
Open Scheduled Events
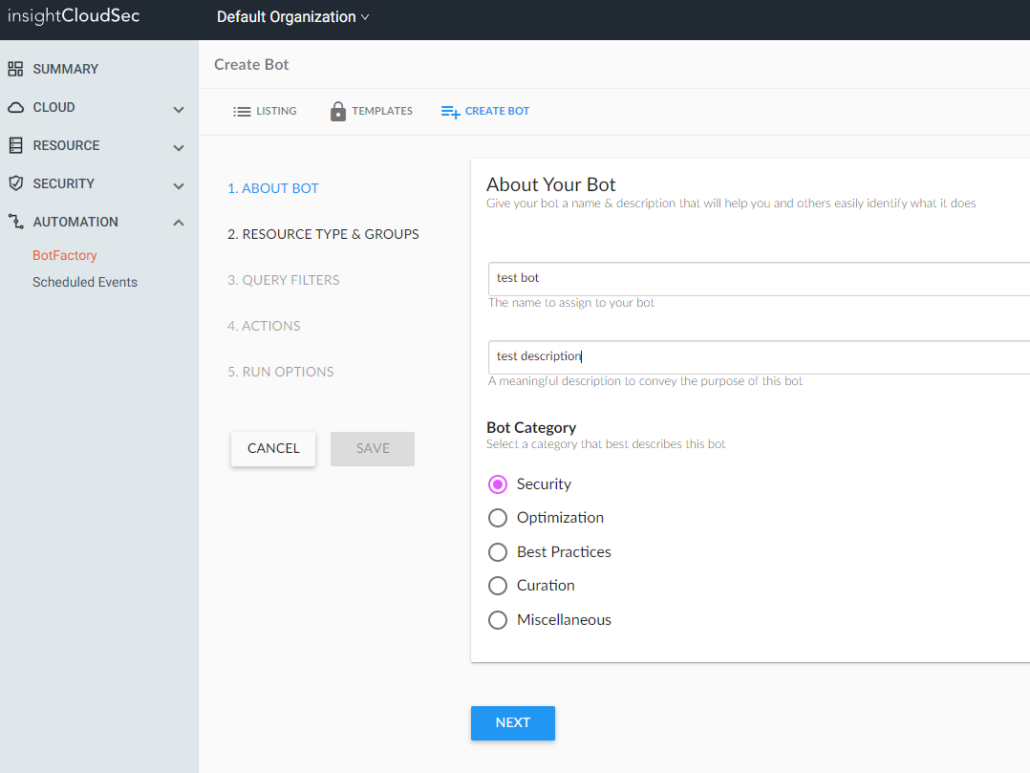84,281
